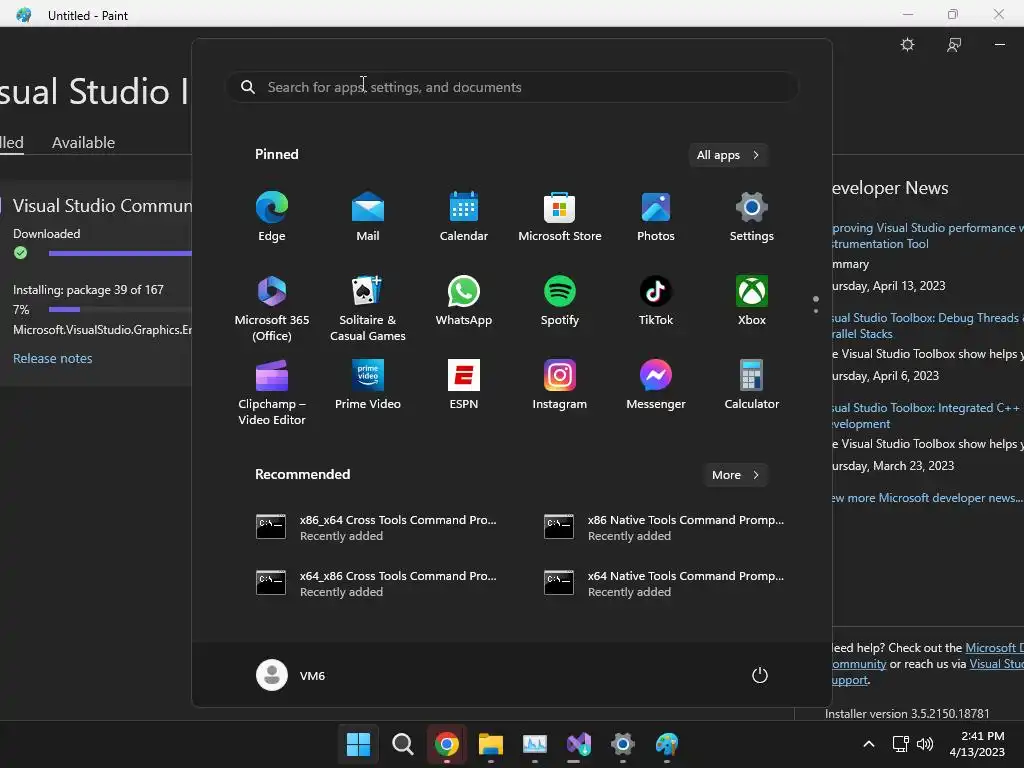Open Edge from the pinned apps
Viewport: 1024px width, 768px height.
coord(272,217)
